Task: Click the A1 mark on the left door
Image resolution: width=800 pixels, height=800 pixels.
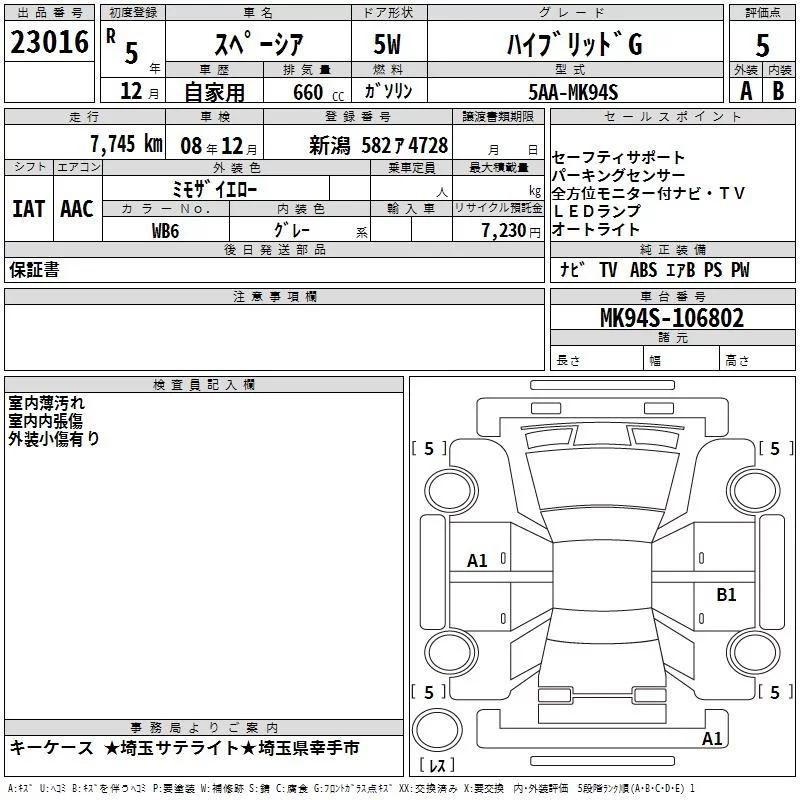Action: (x=477, y=561)
